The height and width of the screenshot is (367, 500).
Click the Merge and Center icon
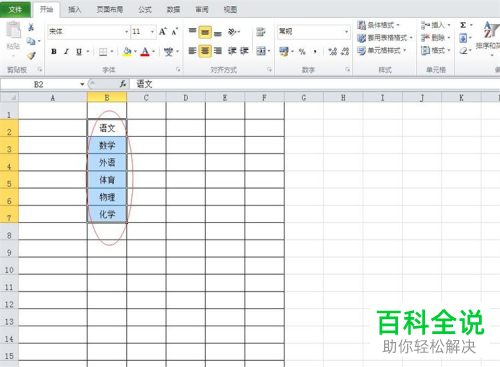click(x=261, y=51)
